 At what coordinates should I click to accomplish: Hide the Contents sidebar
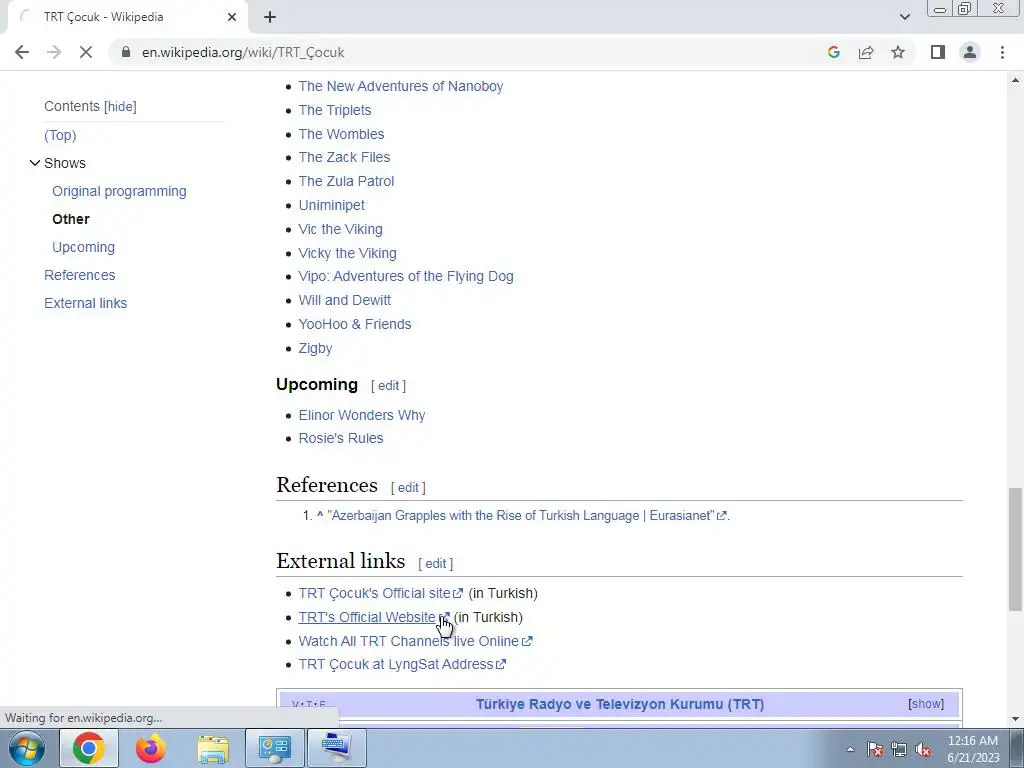(121, 106)
